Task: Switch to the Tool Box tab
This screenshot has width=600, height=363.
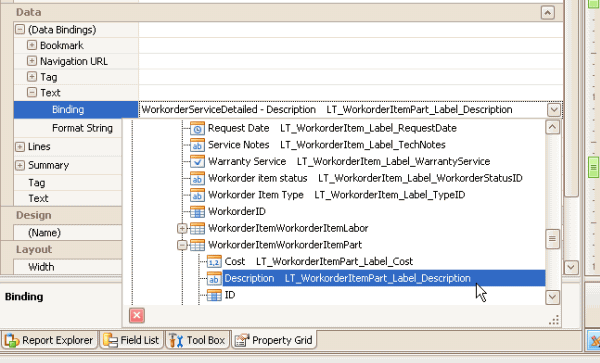Action: [x=198, y=340]
